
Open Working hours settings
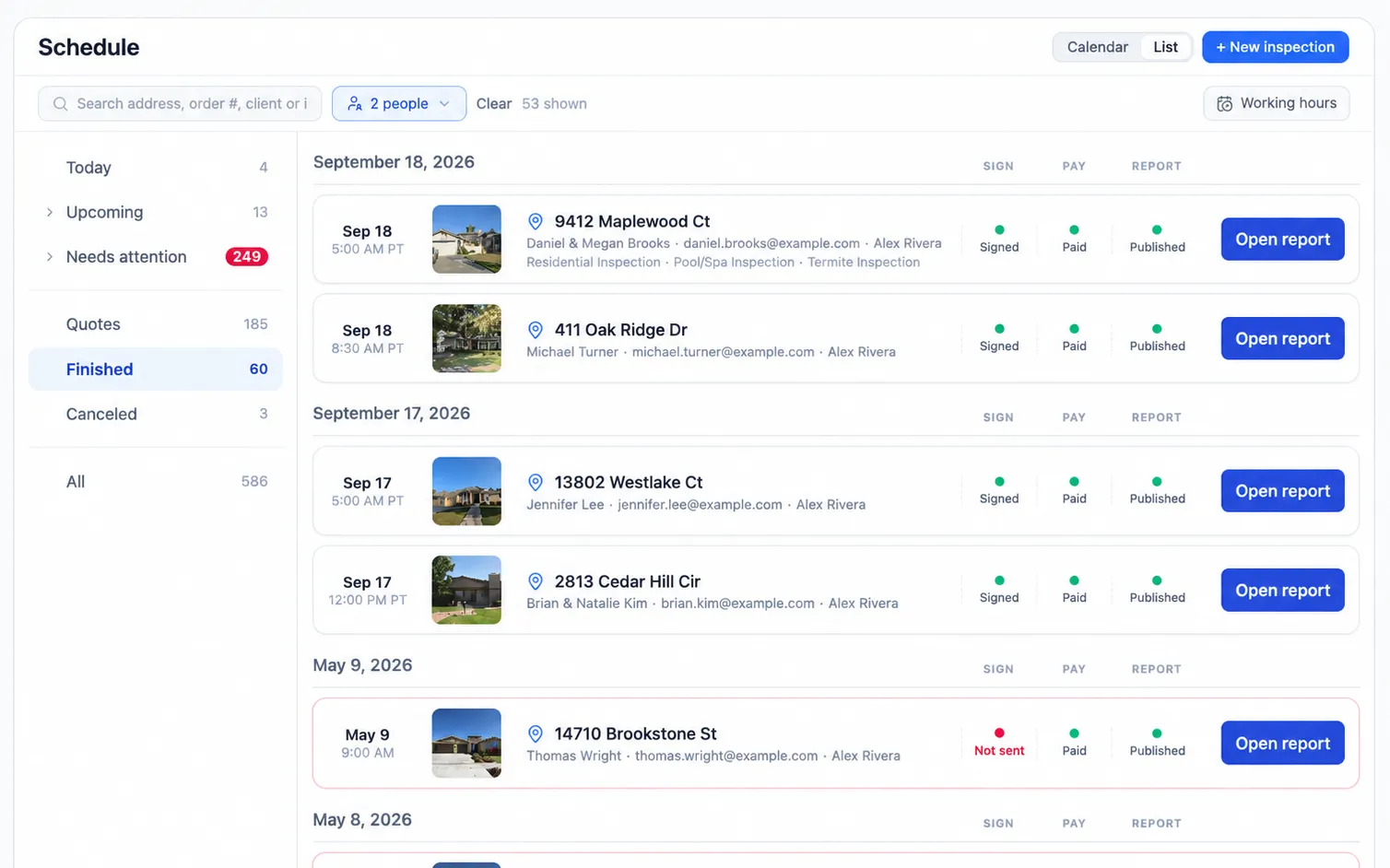1276,103
